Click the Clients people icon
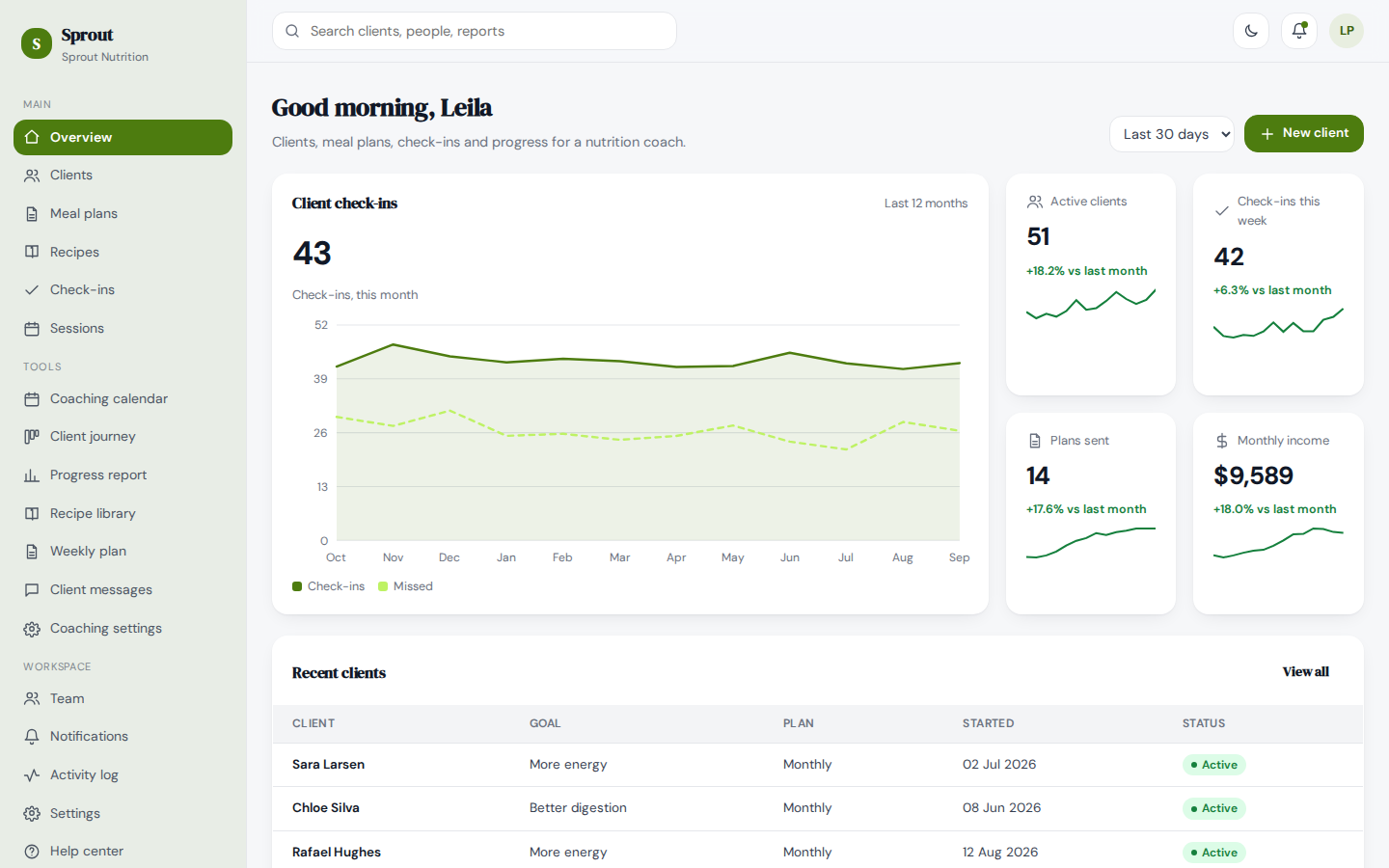This screenshot has height=868, width=1389. pos(32,176)
